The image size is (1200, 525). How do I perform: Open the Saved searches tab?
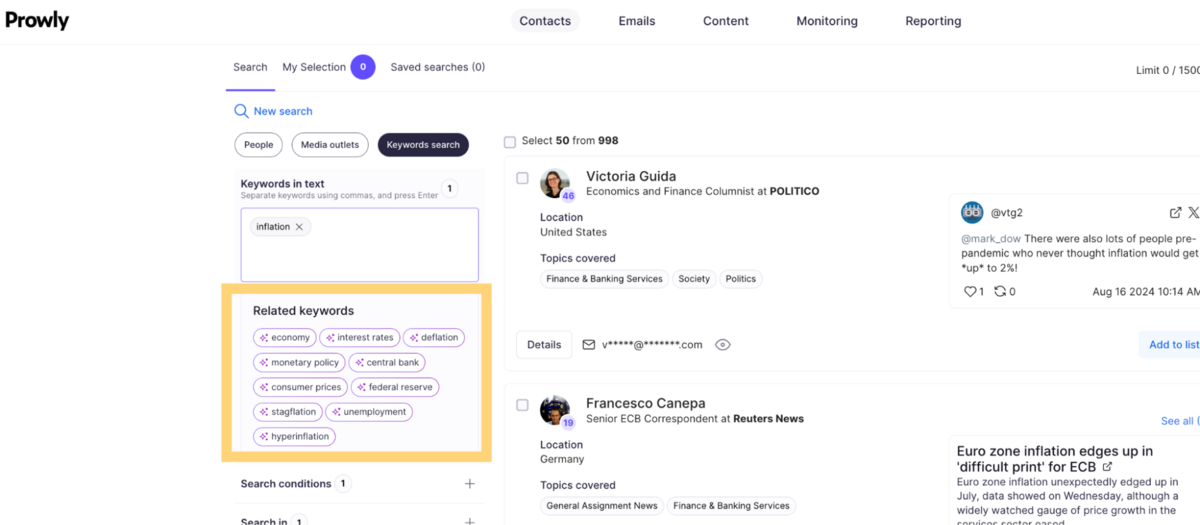tap(437, 67)
